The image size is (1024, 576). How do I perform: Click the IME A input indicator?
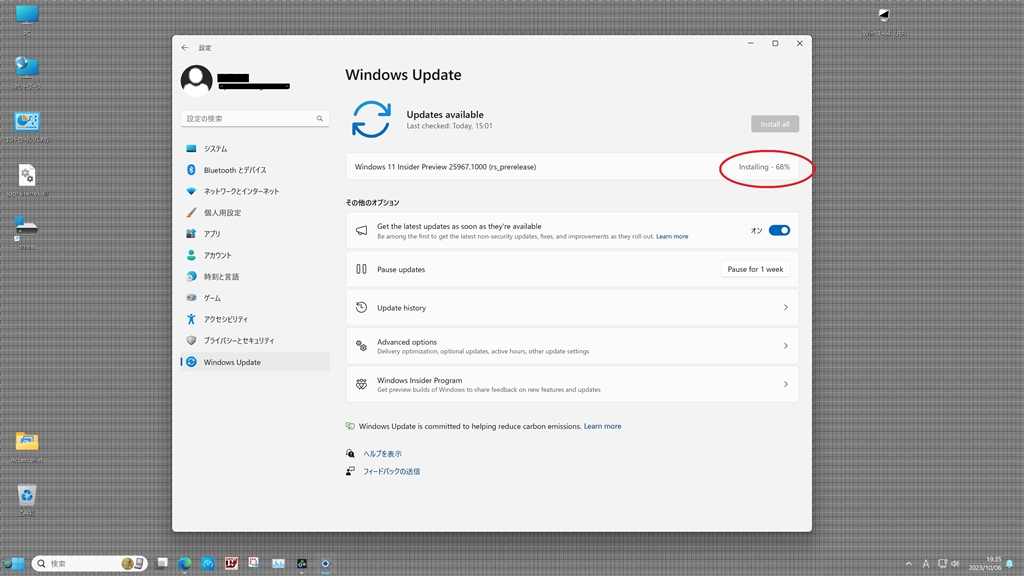925,564
